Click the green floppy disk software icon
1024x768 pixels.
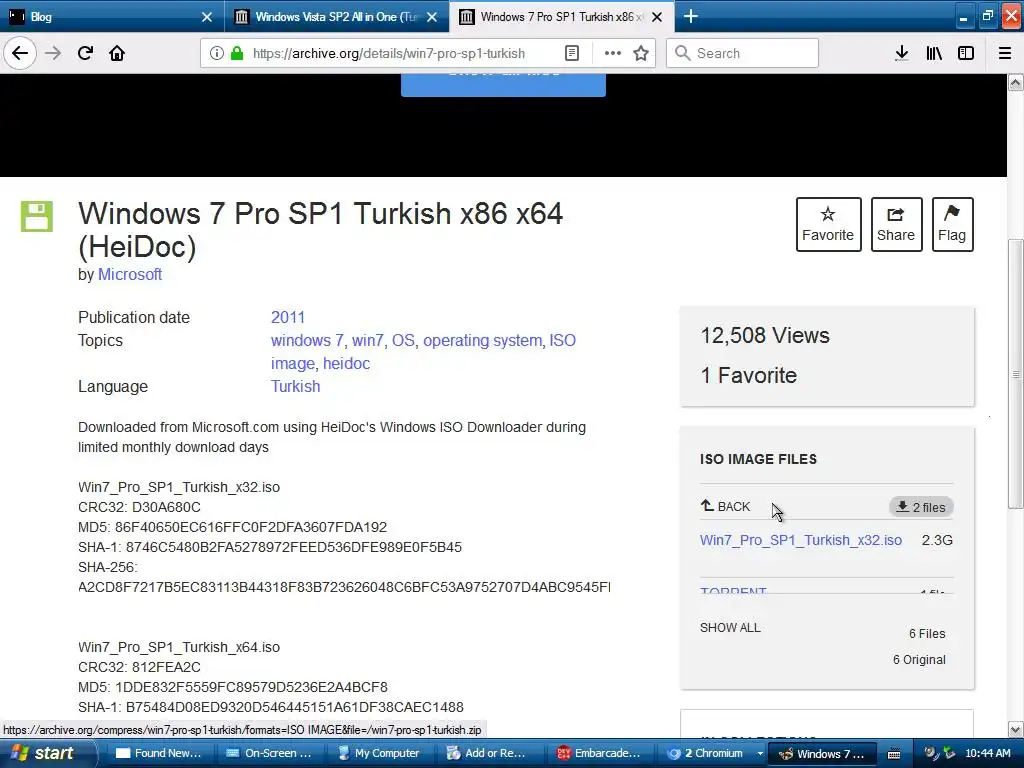click(37, 216)
